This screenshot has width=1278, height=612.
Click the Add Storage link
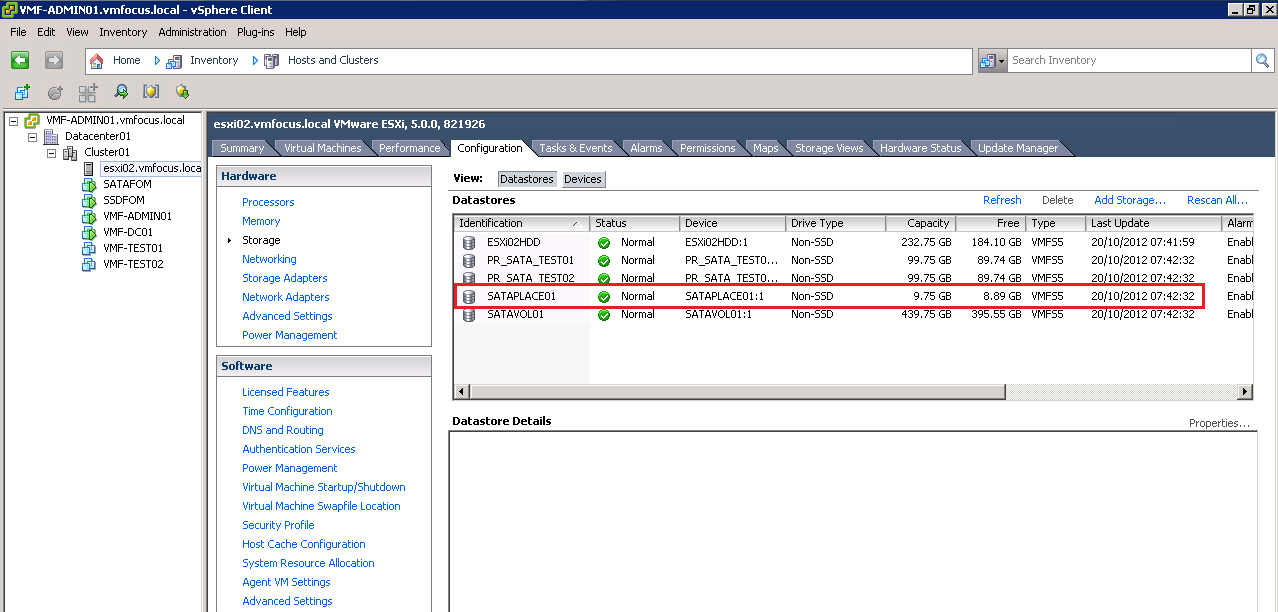pos(1130,200)
